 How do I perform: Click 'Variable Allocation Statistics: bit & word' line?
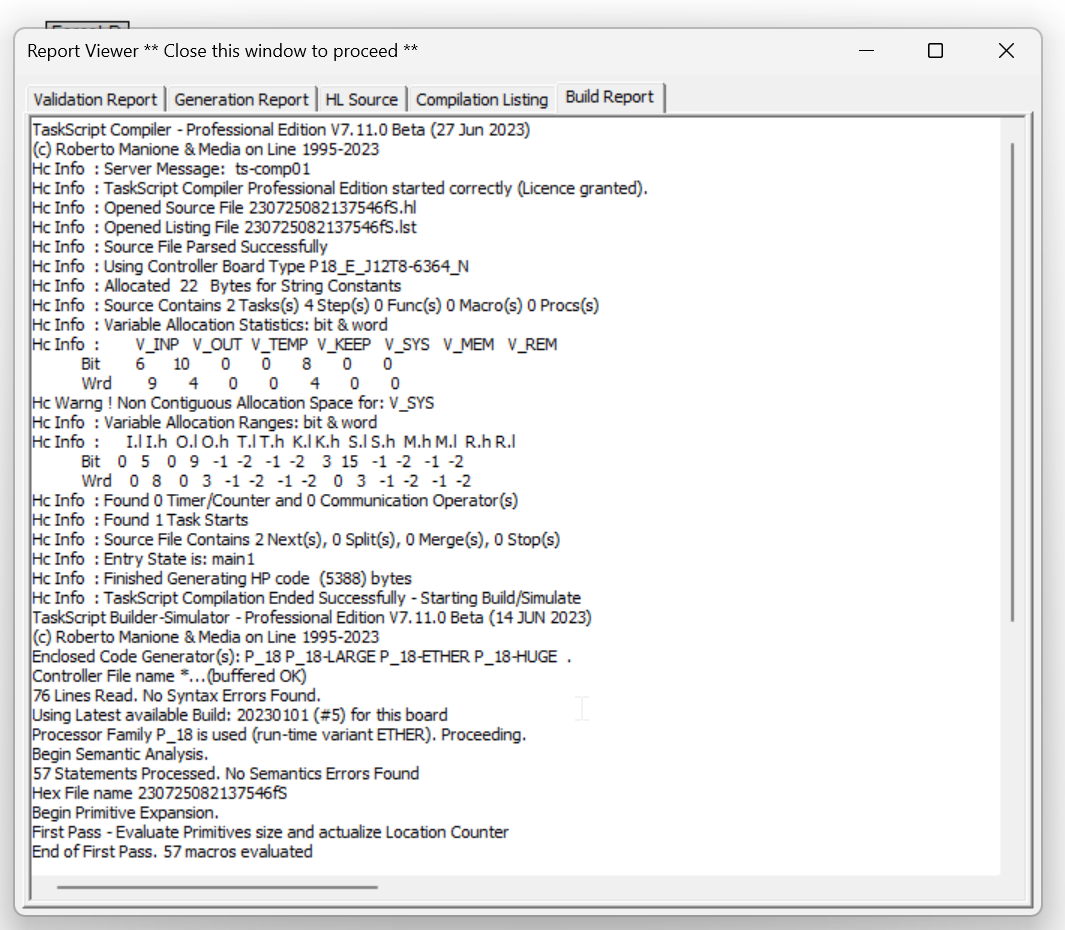(210, 325)
